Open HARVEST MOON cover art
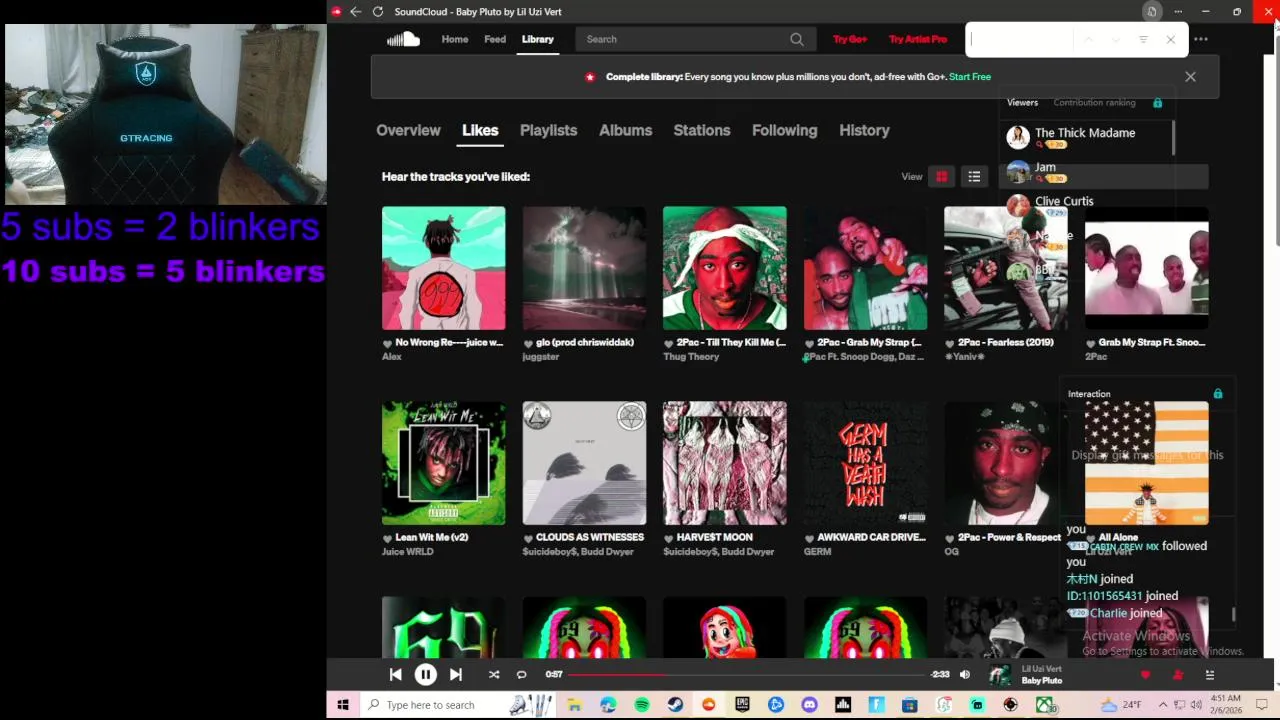This screenshot has height=720, width=1280. tap(724, 463)
